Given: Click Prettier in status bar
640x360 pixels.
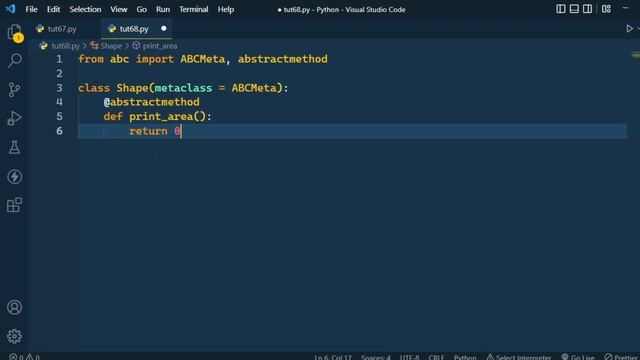Looking at the screenshot, I should 622,357.
